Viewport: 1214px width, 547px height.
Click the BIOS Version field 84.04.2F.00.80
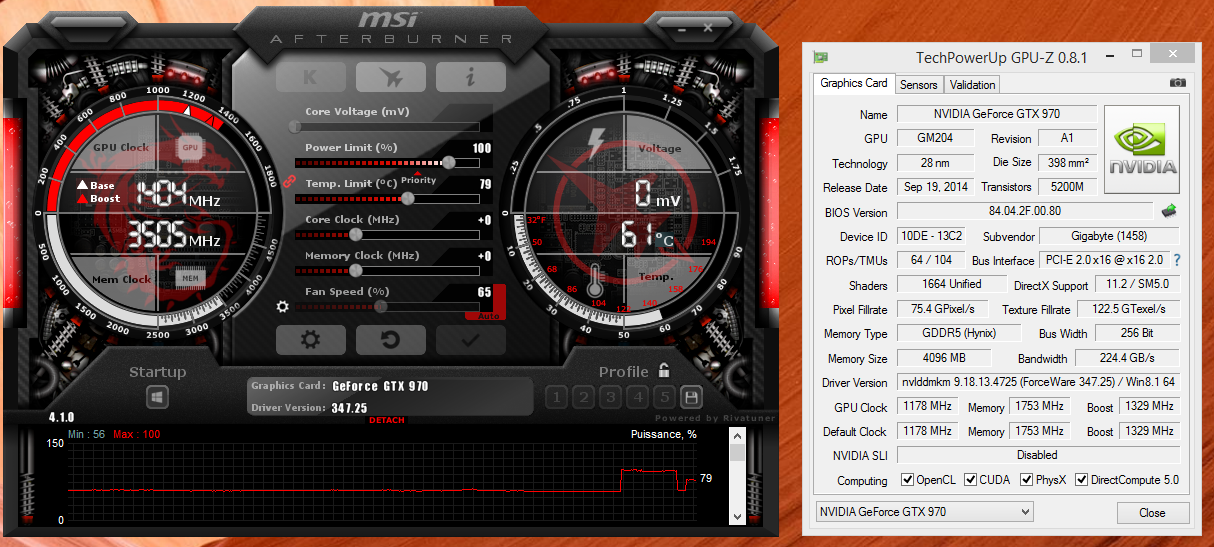click(1025, 212)
